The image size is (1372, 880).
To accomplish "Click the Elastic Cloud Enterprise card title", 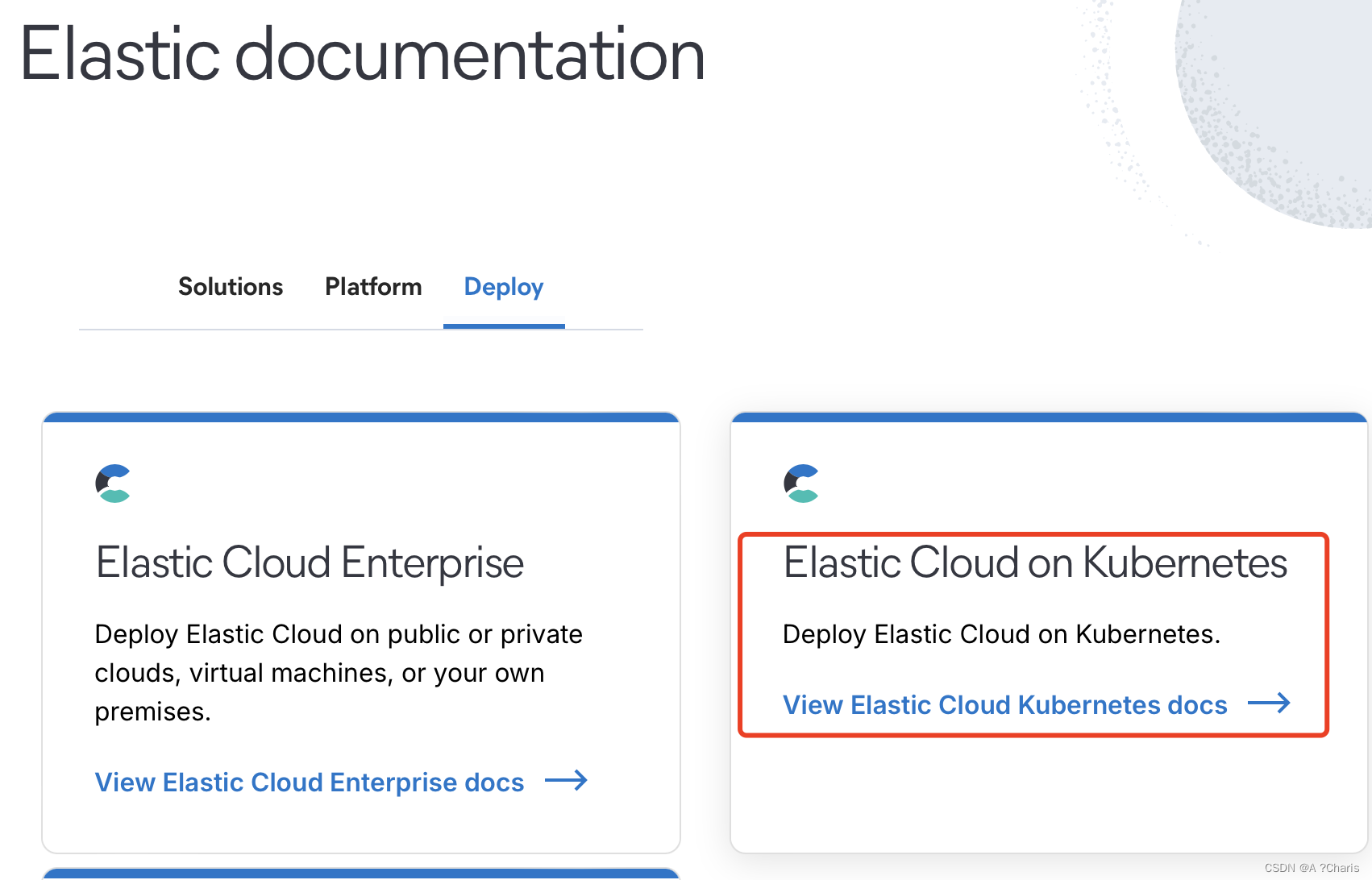I will pos(310,562).
